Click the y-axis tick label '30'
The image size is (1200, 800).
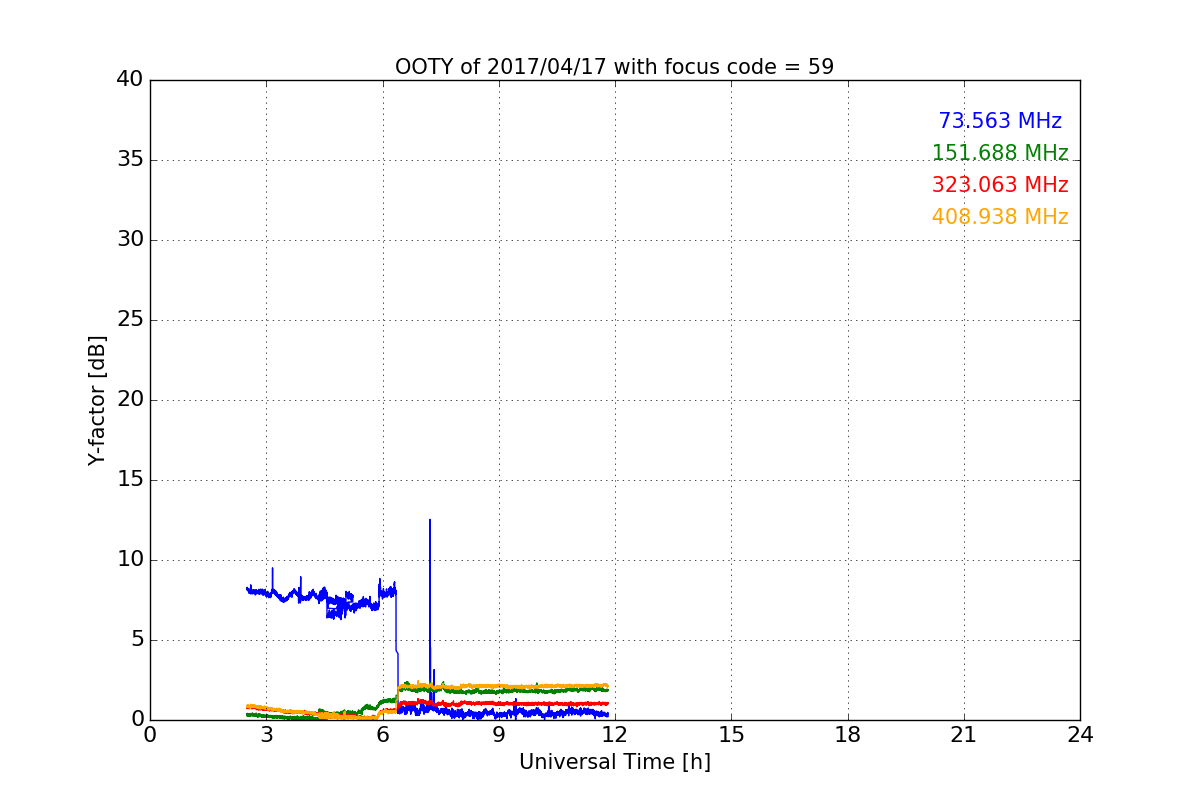click(130, 240)
